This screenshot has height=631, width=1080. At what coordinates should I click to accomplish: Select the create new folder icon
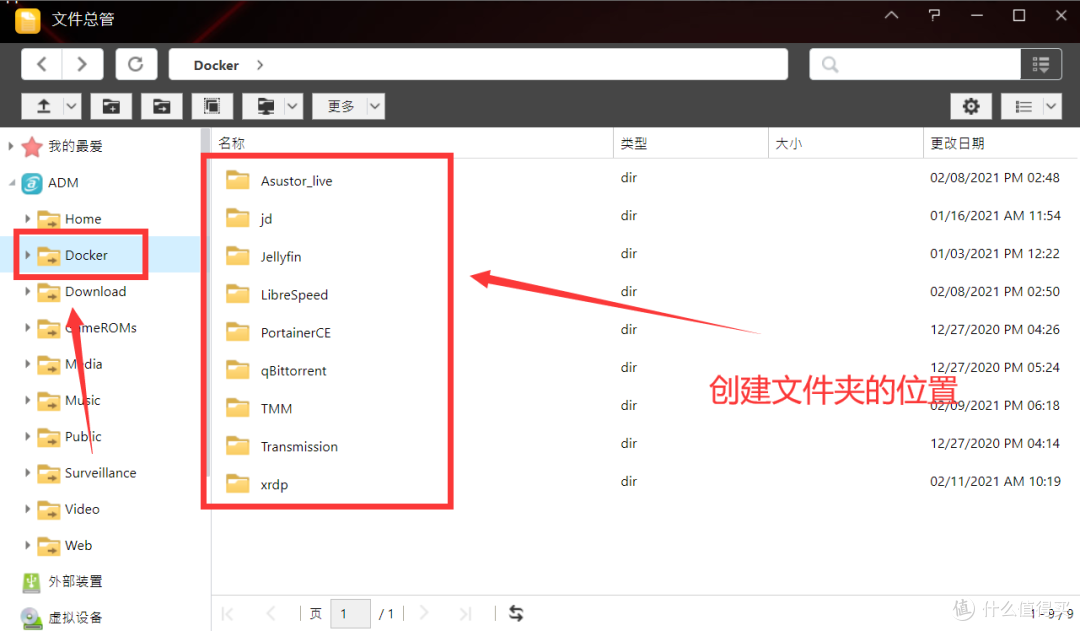pyautogui.click(x=111, y=106)
